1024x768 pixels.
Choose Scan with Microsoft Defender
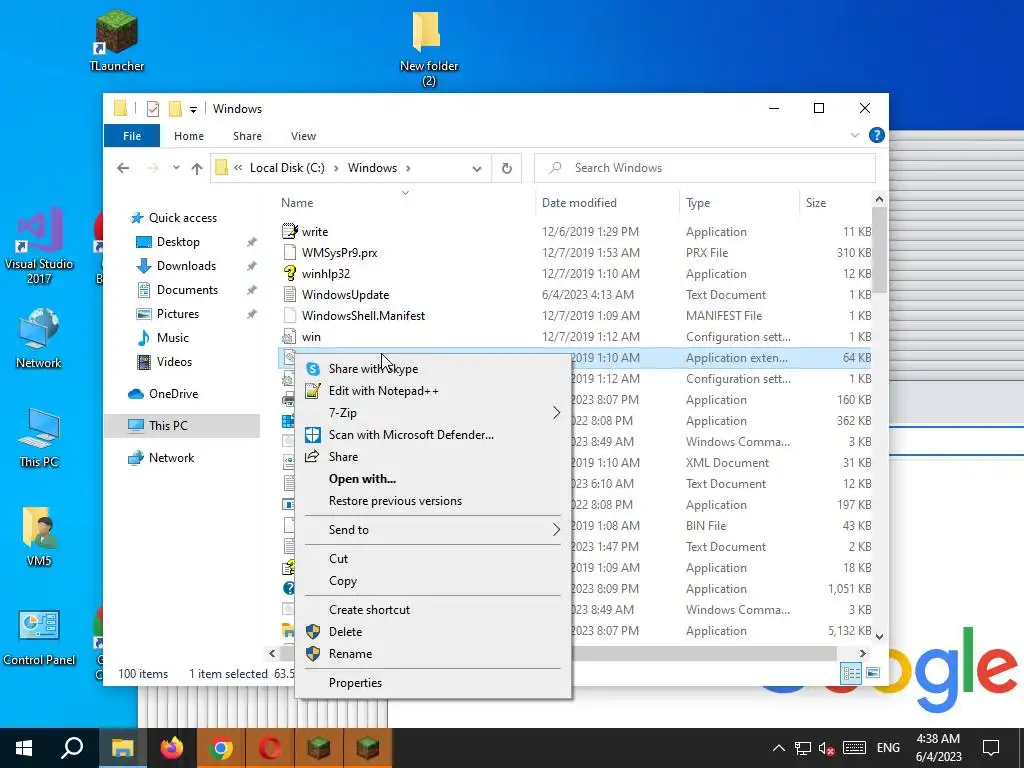point(434,435)
